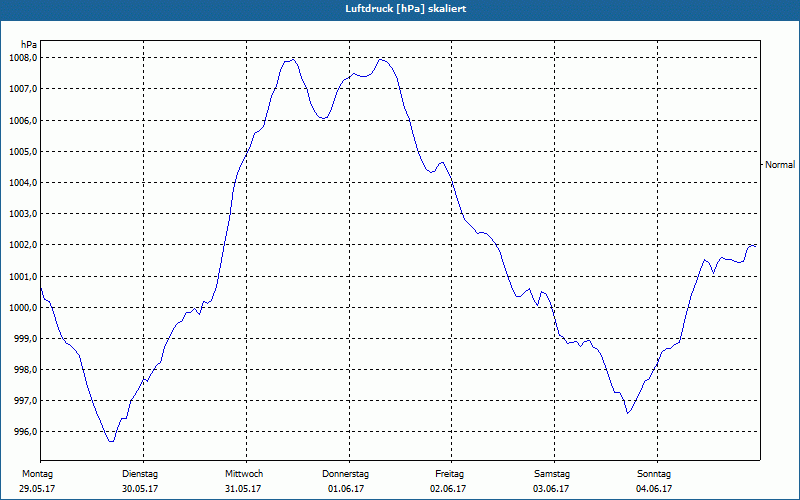Click the '31.05.17' date label
The width and height of the screenshot is (800, 500).
[243, 489]
